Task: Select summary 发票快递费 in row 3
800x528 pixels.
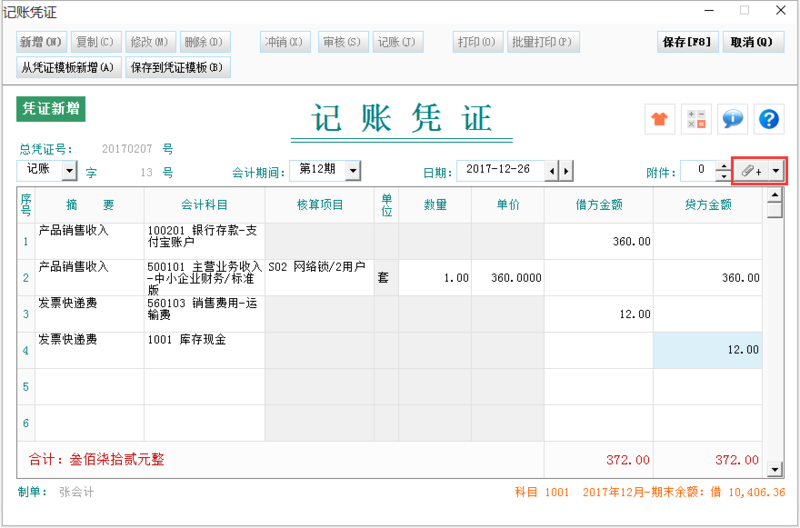Action: [x=89, y=314]
